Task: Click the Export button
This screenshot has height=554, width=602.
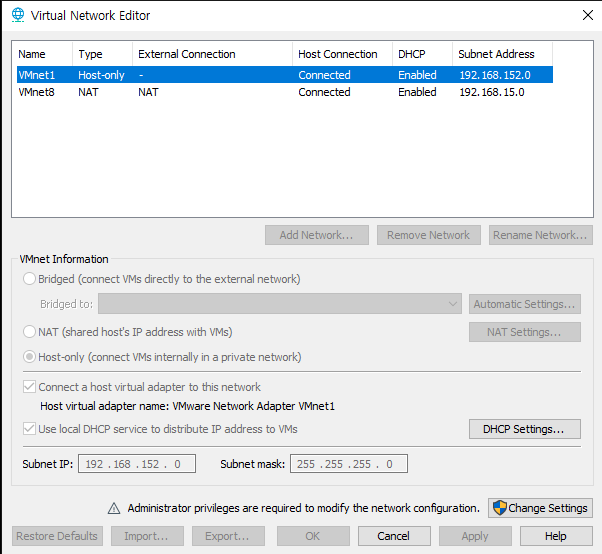Action: [x=228, y=536]
